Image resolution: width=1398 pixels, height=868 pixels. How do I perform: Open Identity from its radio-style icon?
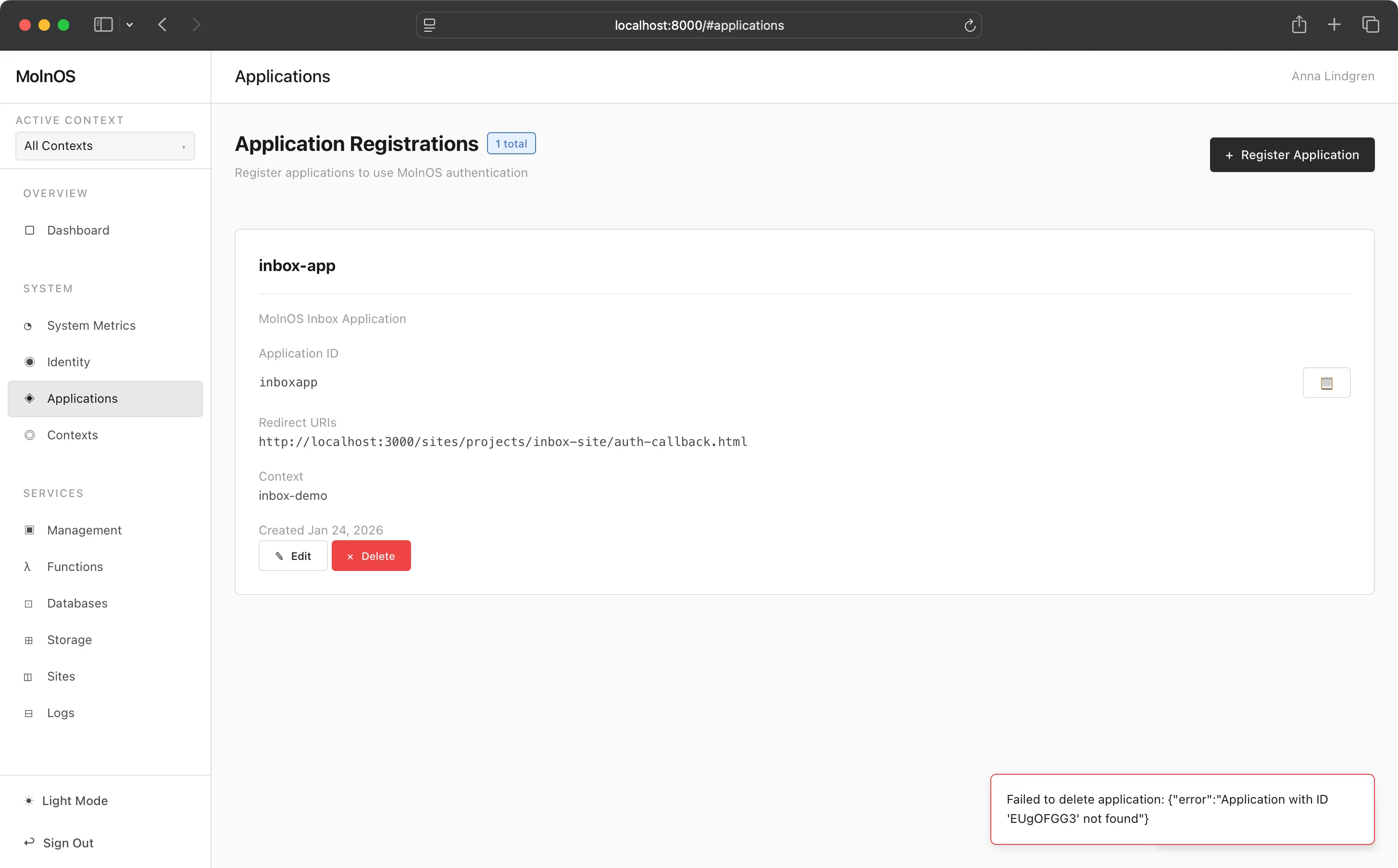(29, 361)
